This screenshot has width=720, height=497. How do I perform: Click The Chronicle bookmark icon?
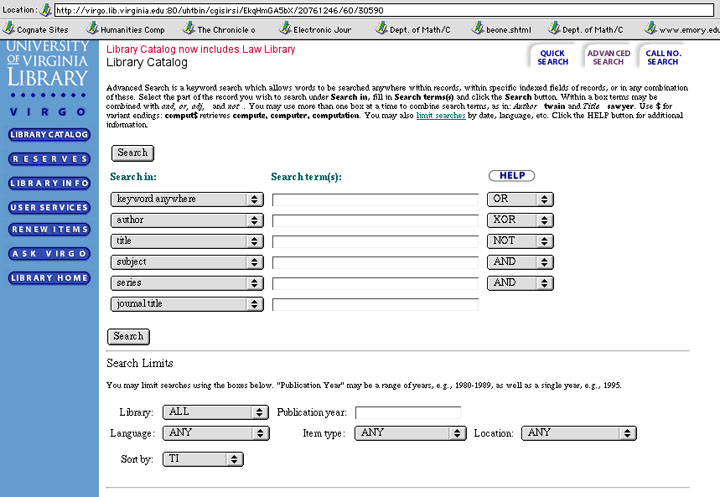point(189,28)
